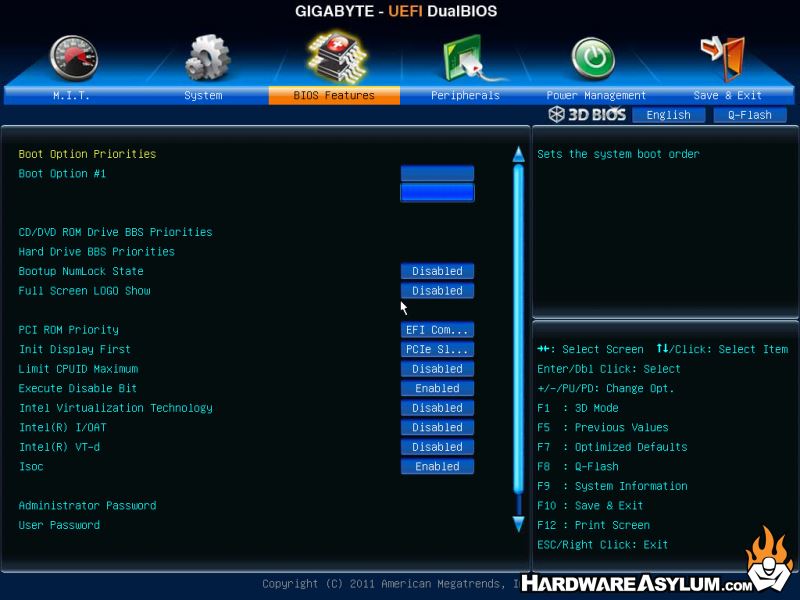Switch to the System tab
Image resolution: width=800 pixels, height=600 pixels.
pyautogui.click(x=203, y=95)
